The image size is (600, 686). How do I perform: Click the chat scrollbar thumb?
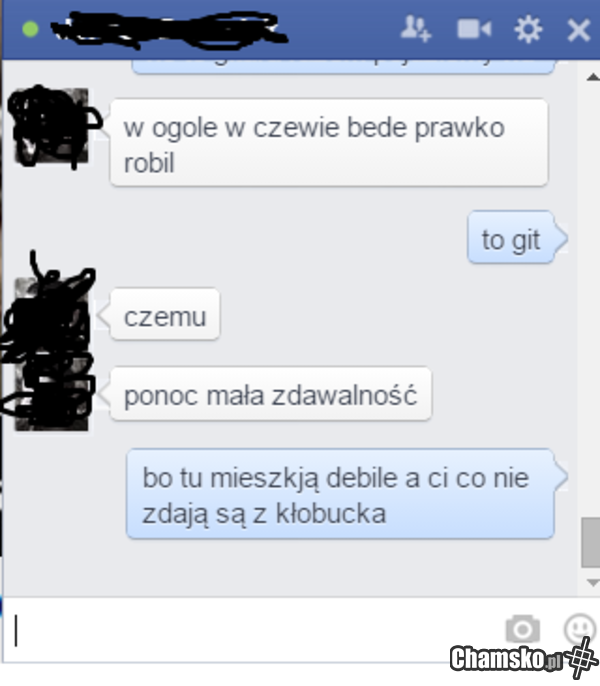(x=590, y=542)
